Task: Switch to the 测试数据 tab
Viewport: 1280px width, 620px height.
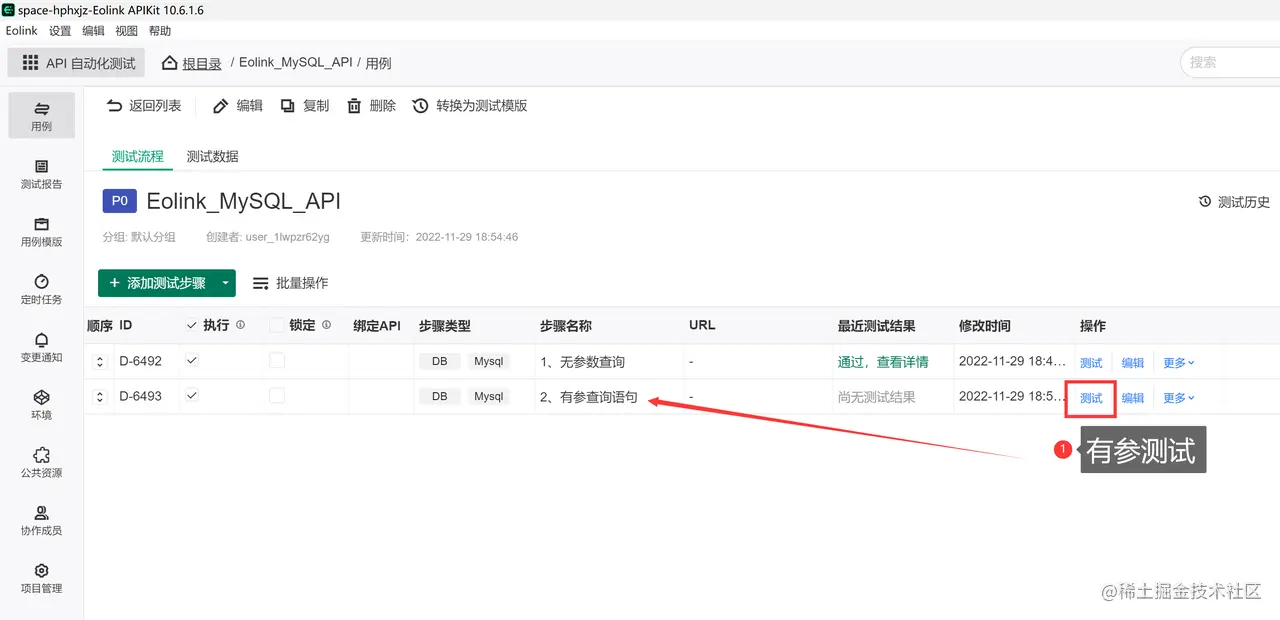Action: [x=212, y=157]
